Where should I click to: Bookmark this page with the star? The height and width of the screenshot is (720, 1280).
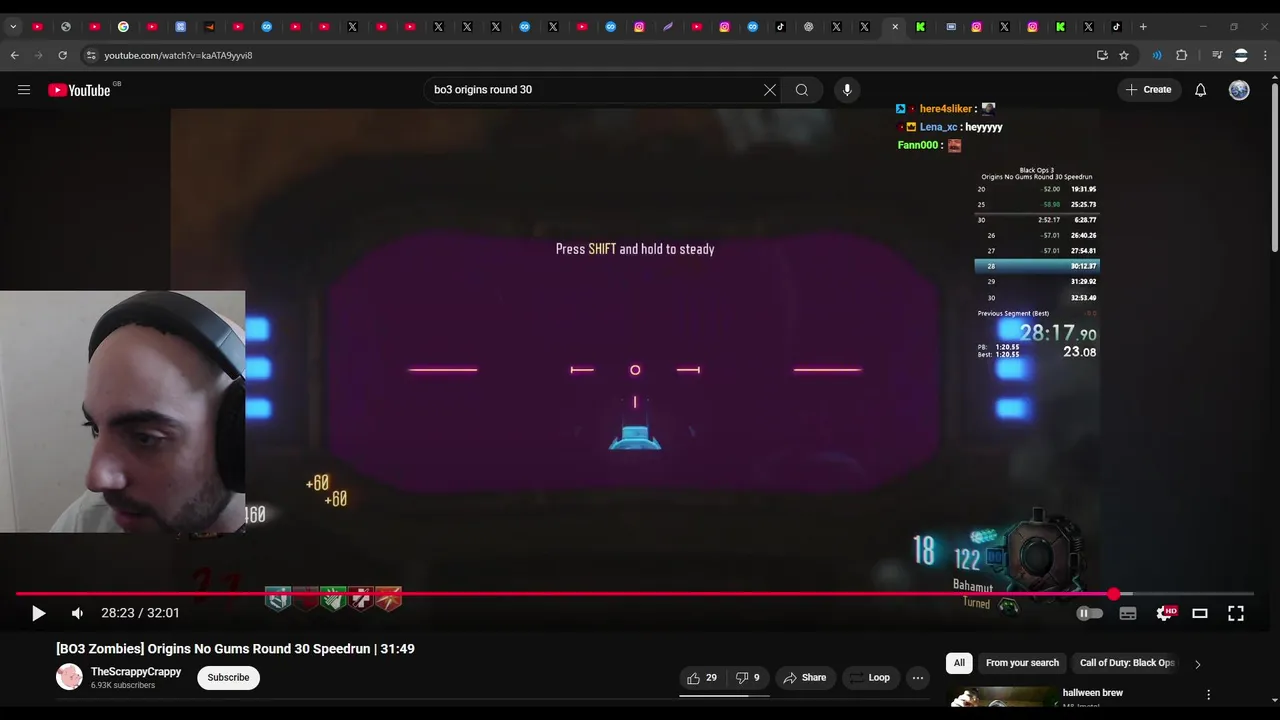(x=1124, y=55)
